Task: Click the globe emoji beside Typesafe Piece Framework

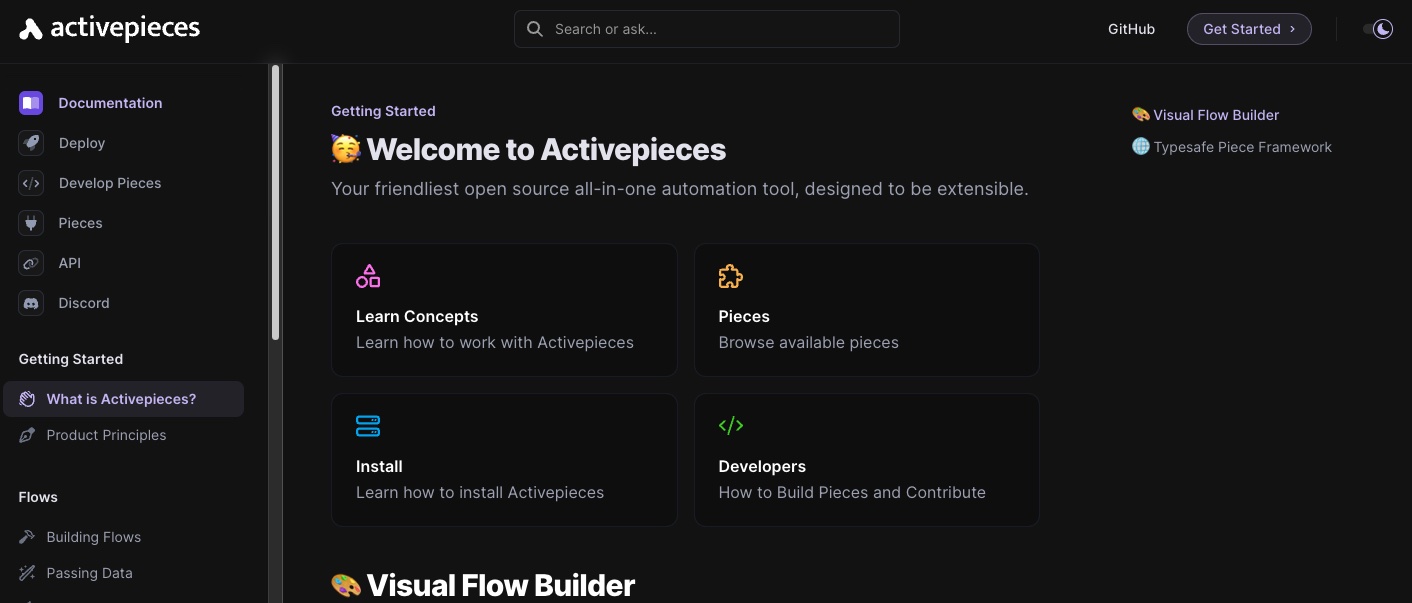Action: tap(1140, 147)
